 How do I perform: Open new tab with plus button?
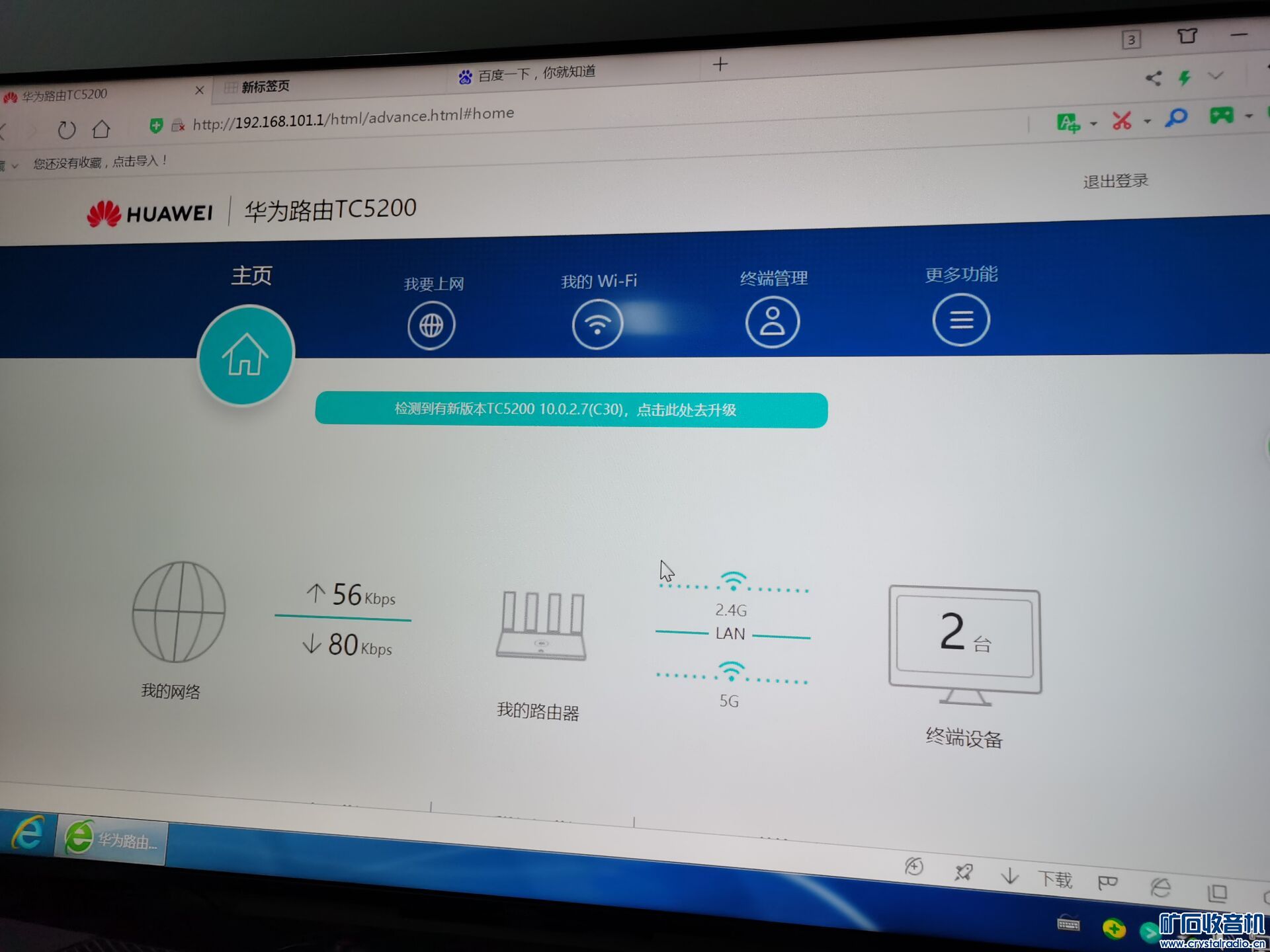pyautogui.click(x=720, y=64)
